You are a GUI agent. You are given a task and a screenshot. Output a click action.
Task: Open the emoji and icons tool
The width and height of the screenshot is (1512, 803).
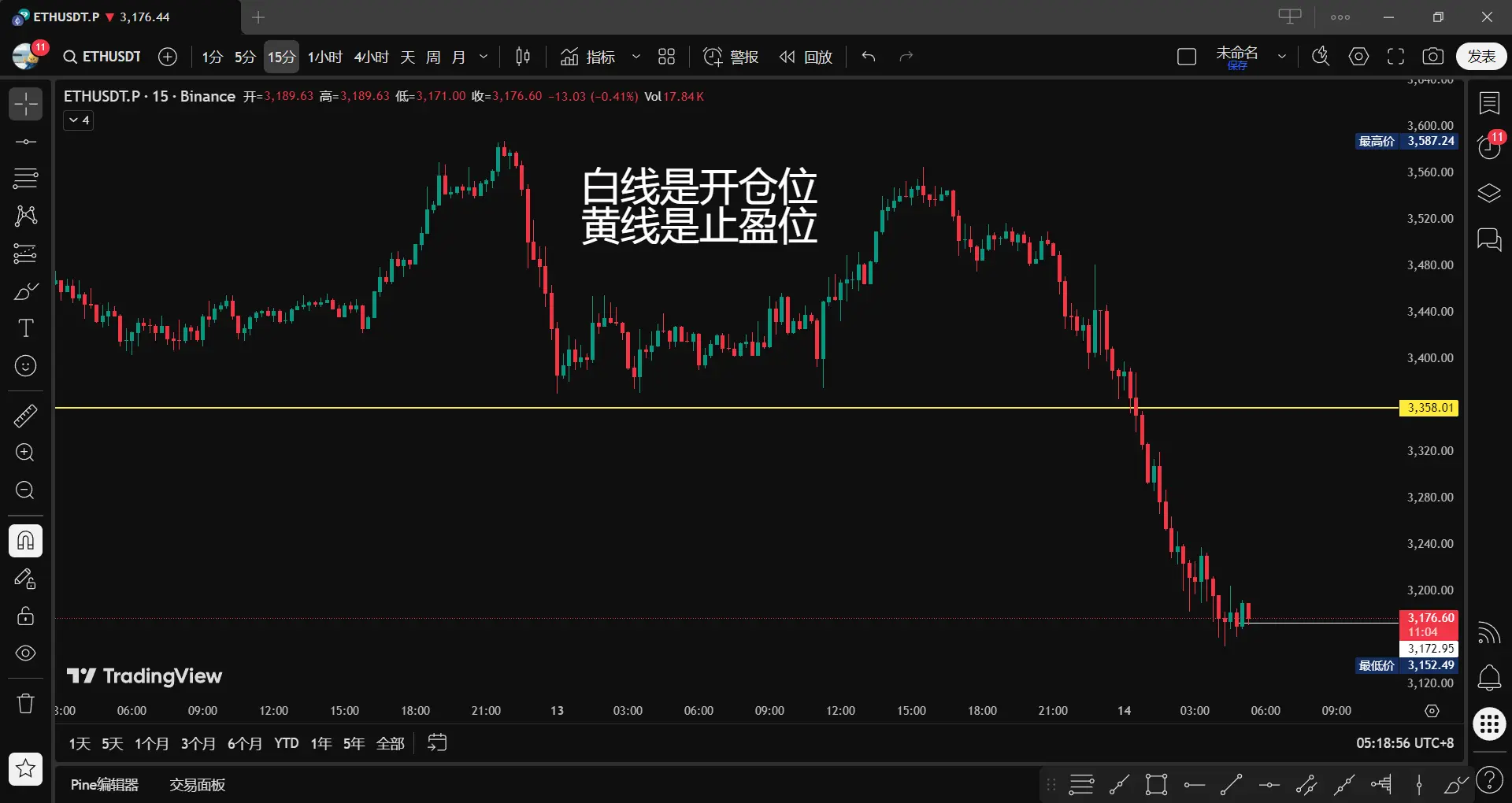click(25, 366)
